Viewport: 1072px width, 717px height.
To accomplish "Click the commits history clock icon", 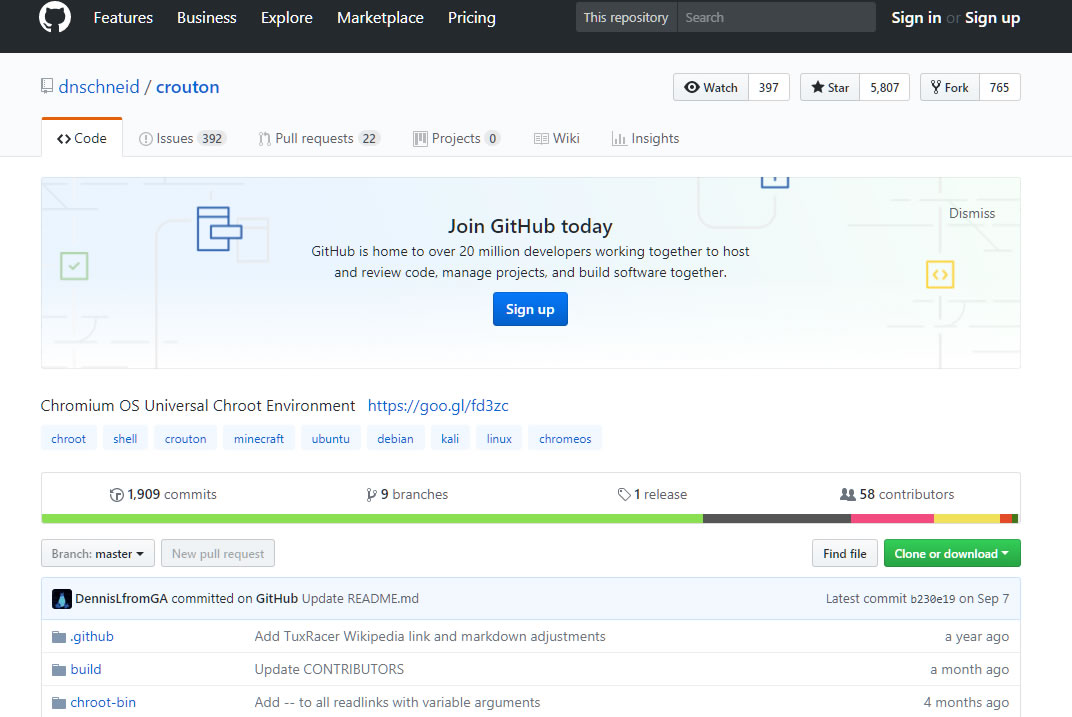I will pos(116,495).
